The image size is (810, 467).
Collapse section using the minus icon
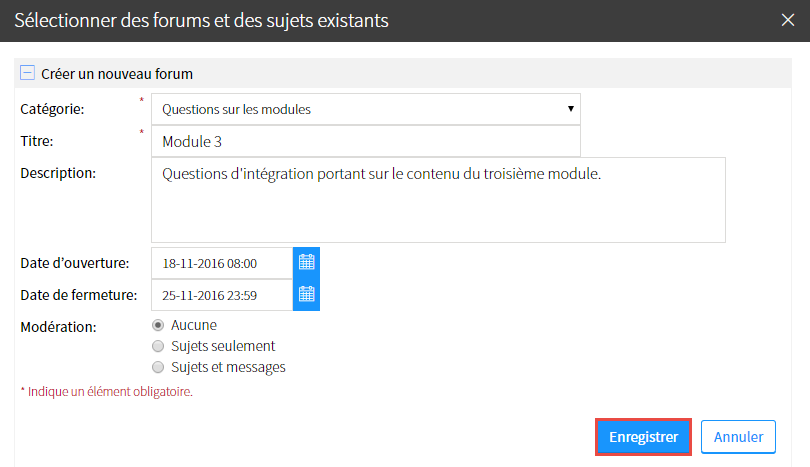pos(27,73)
